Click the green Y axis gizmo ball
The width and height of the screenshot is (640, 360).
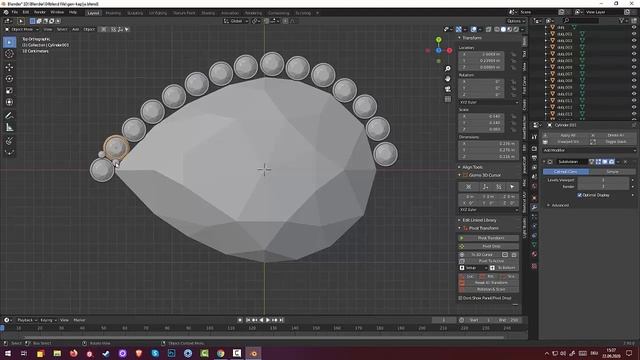[x=438, y=40]
